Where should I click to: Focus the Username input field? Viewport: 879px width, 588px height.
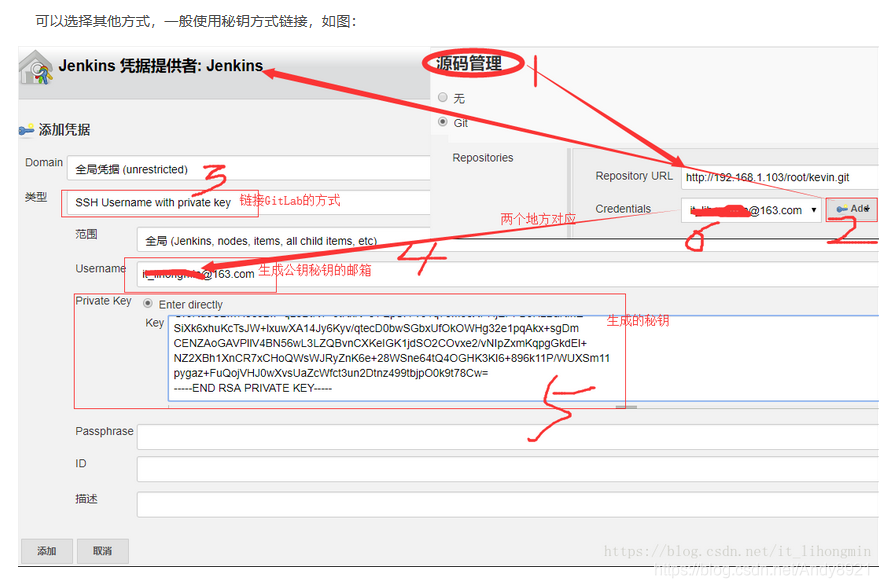click(x=507, y=274)
